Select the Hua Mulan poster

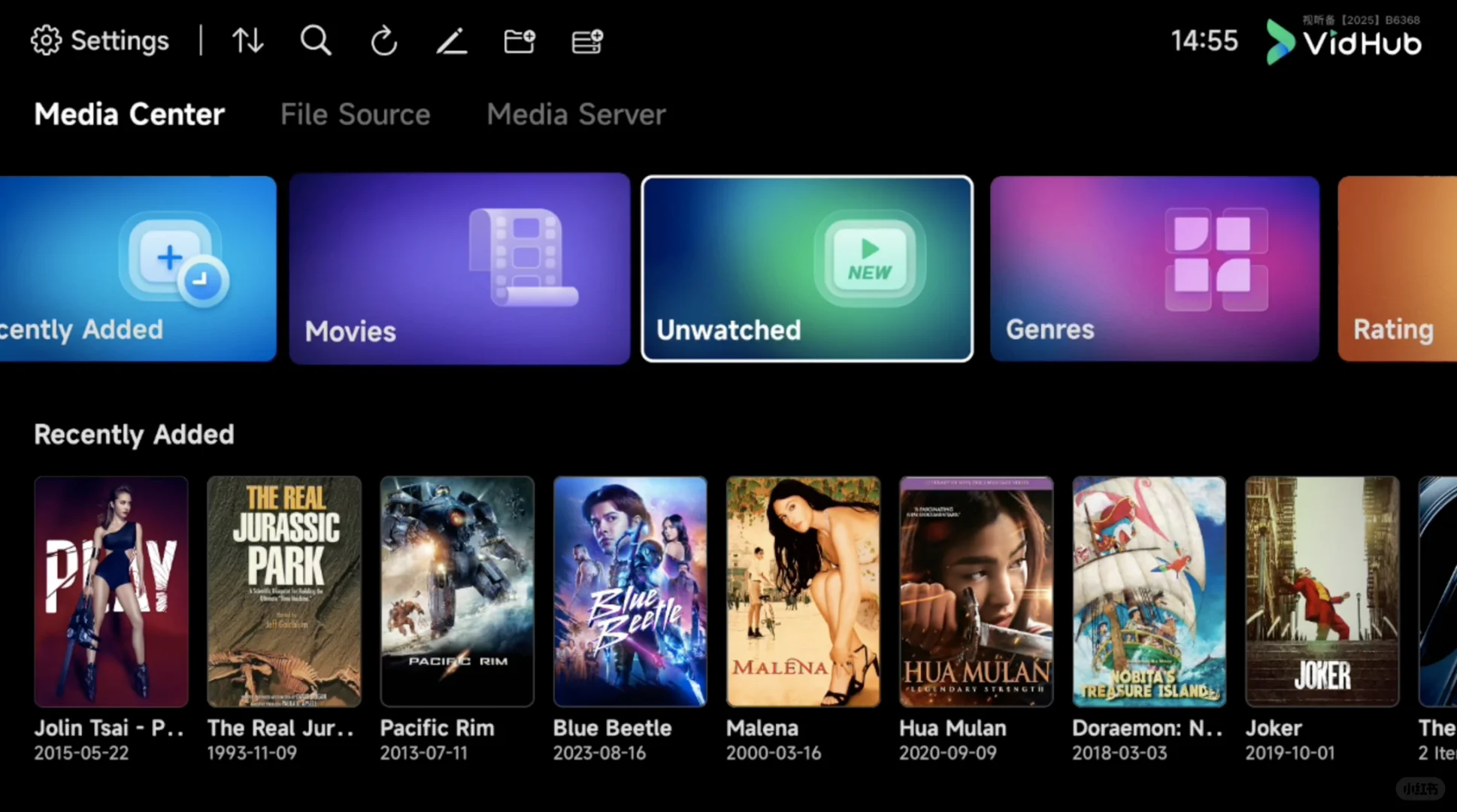[x=976, y=591]
